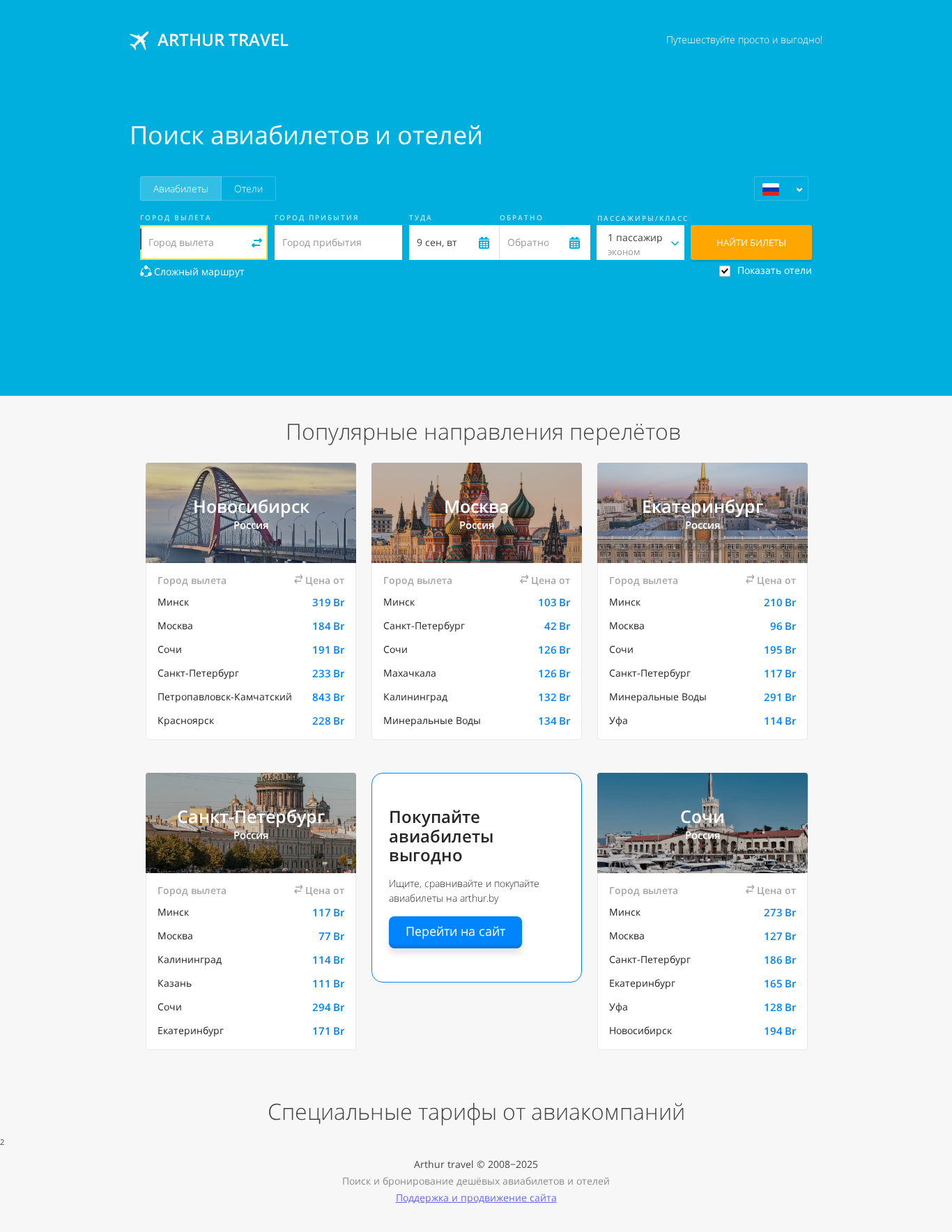Open the passengers and class dropdown

(640, 242)
